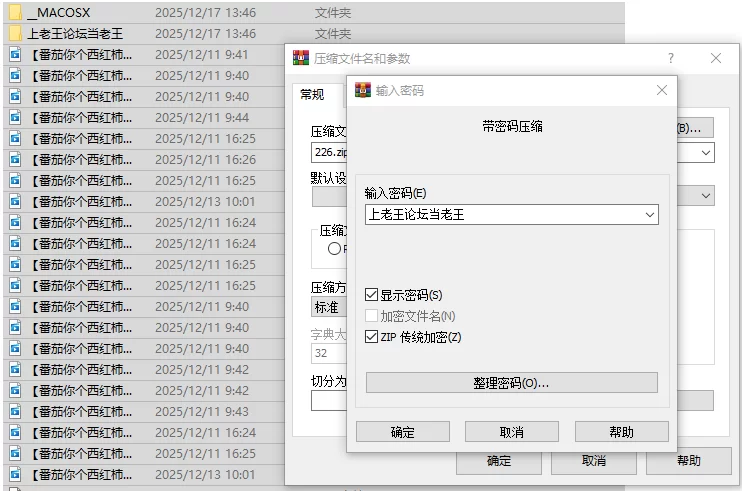Expand the default profile dropdown arrow behind dialog
Image resolution: width=742 pixels, height=491 pixels.
tap(706, 195)
